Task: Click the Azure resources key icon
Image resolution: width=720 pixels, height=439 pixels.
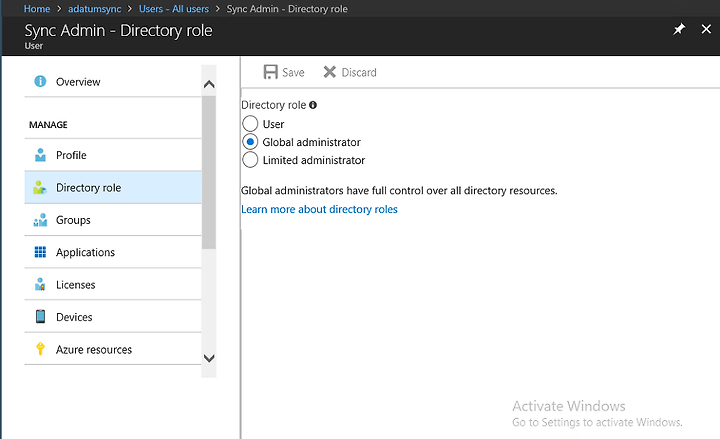Action: coord(40,349)
